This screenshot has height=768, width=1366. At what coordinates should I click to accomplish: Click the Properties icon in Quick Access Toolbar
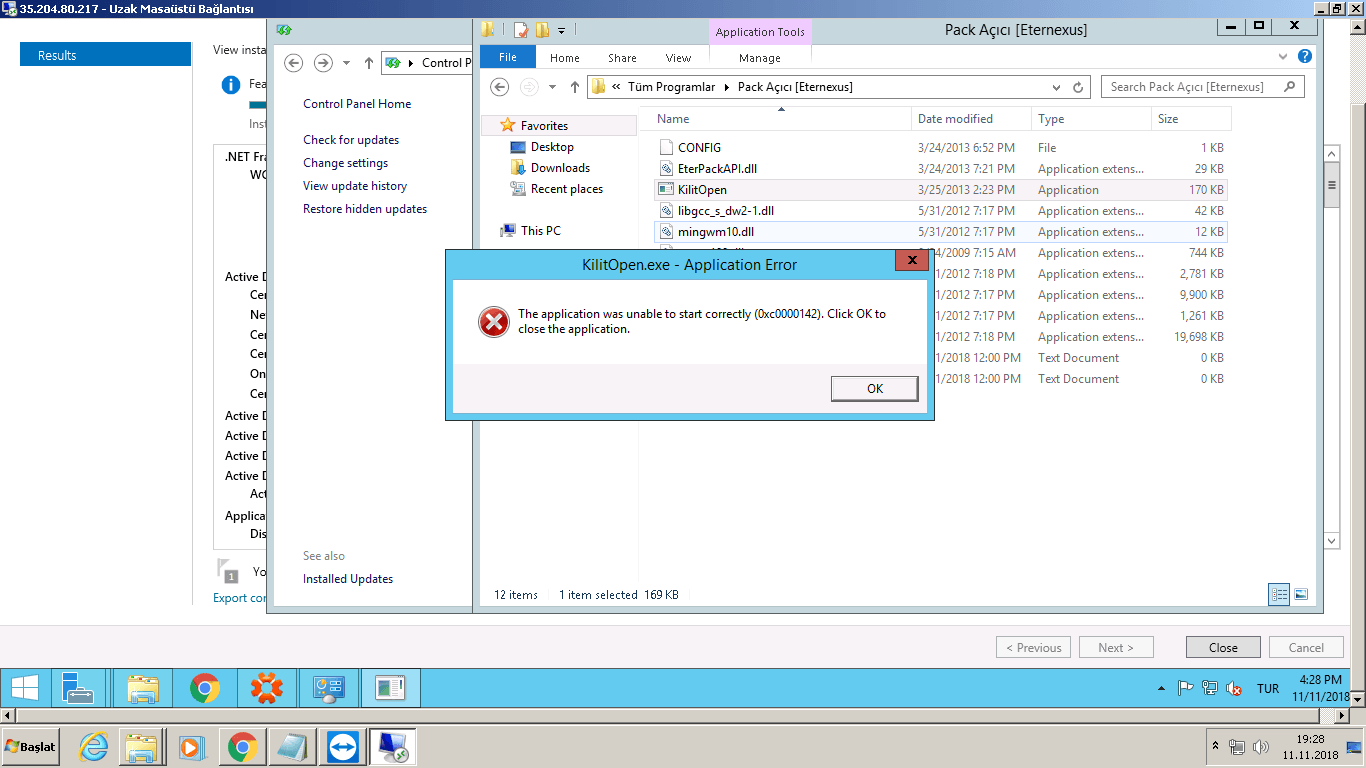[521, 30]
